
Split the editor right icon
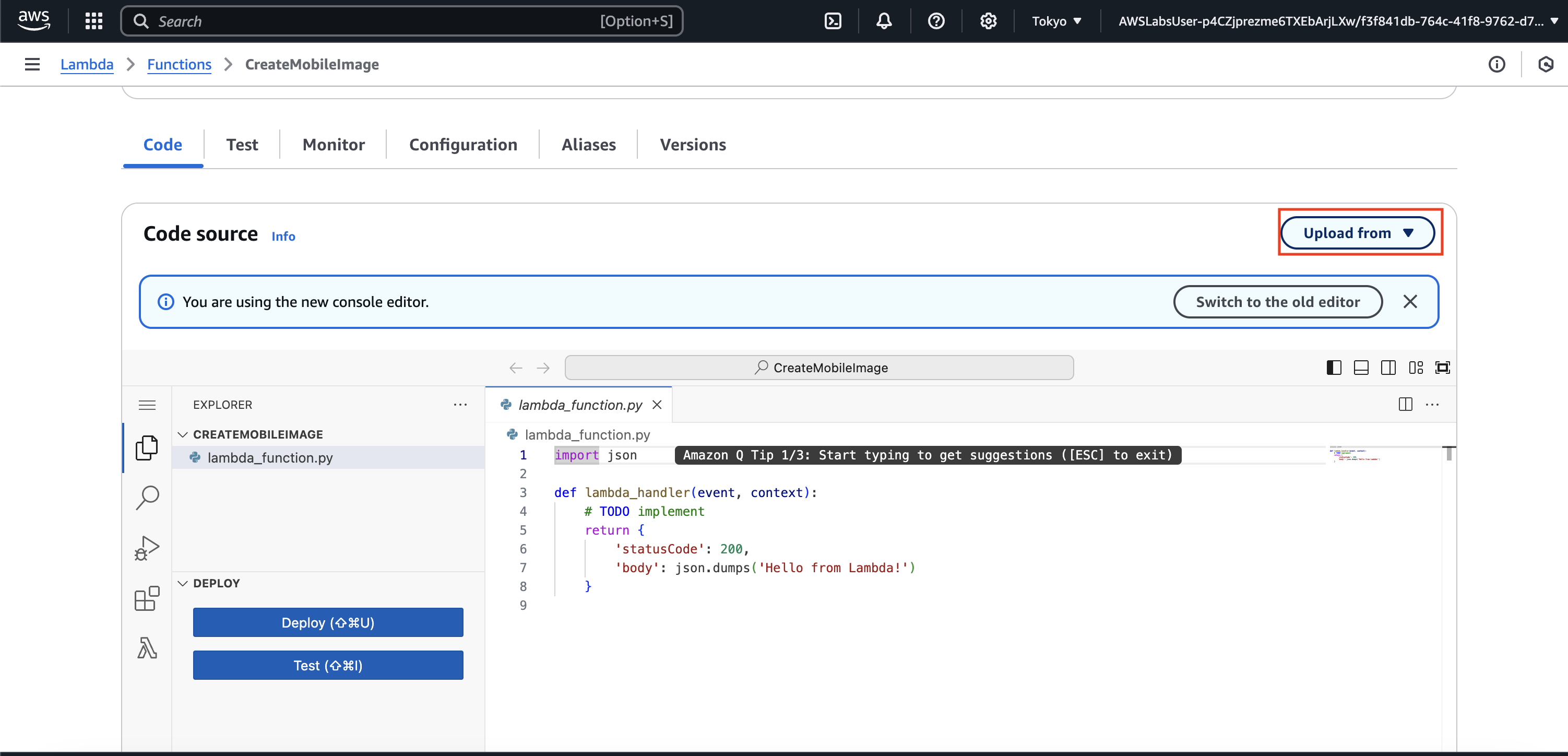[1405, 405]
